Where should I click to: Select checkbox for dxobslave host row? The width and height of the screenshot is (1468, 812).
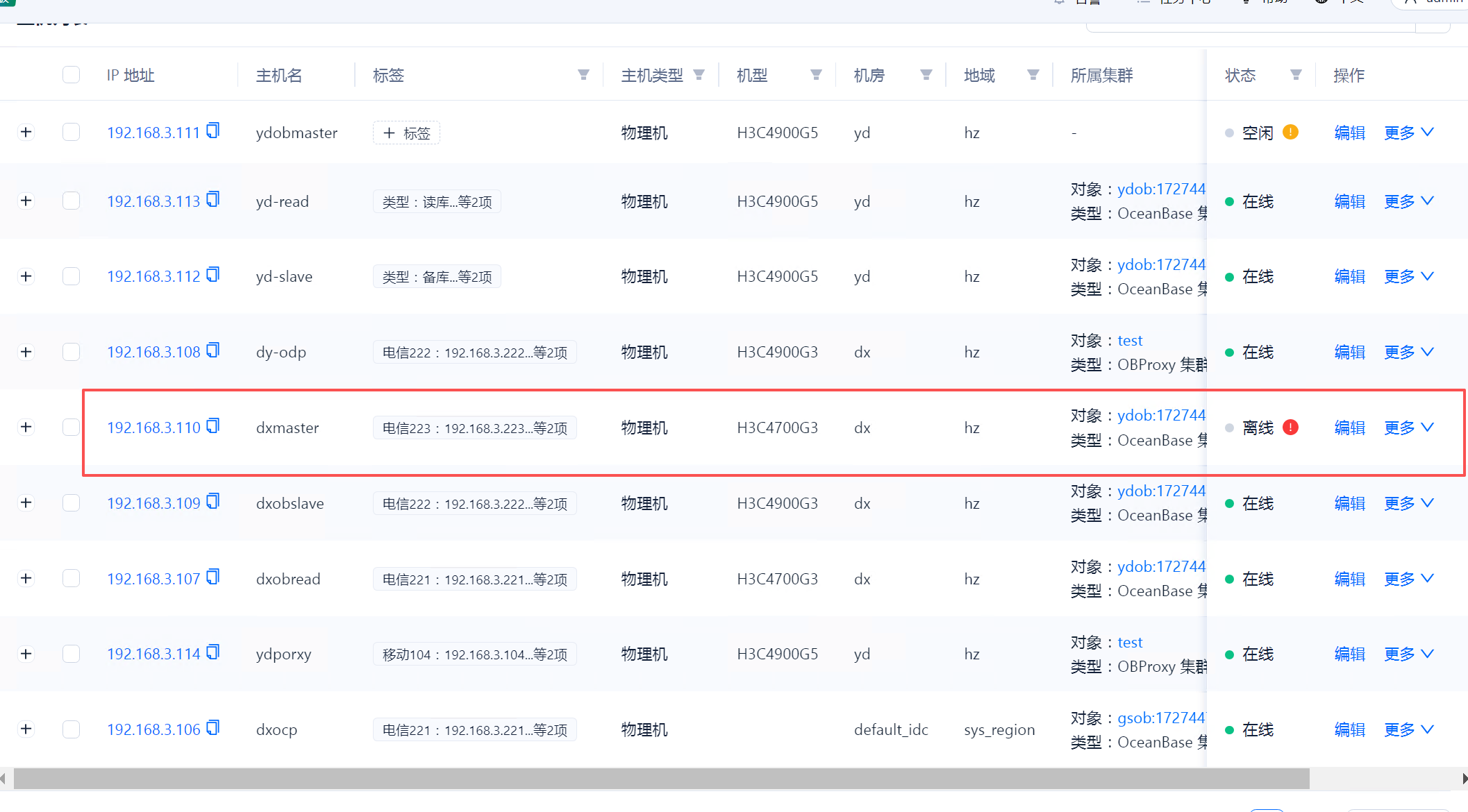[71, 503]
